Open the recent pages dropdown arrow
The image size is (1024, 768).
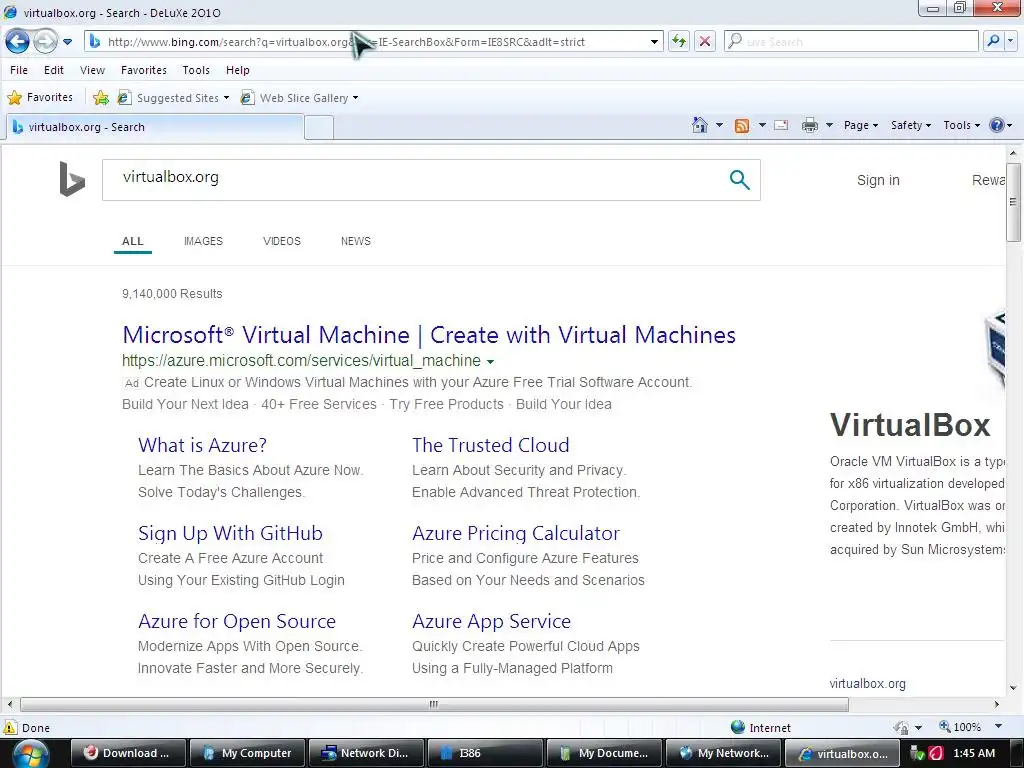[67, 42]
